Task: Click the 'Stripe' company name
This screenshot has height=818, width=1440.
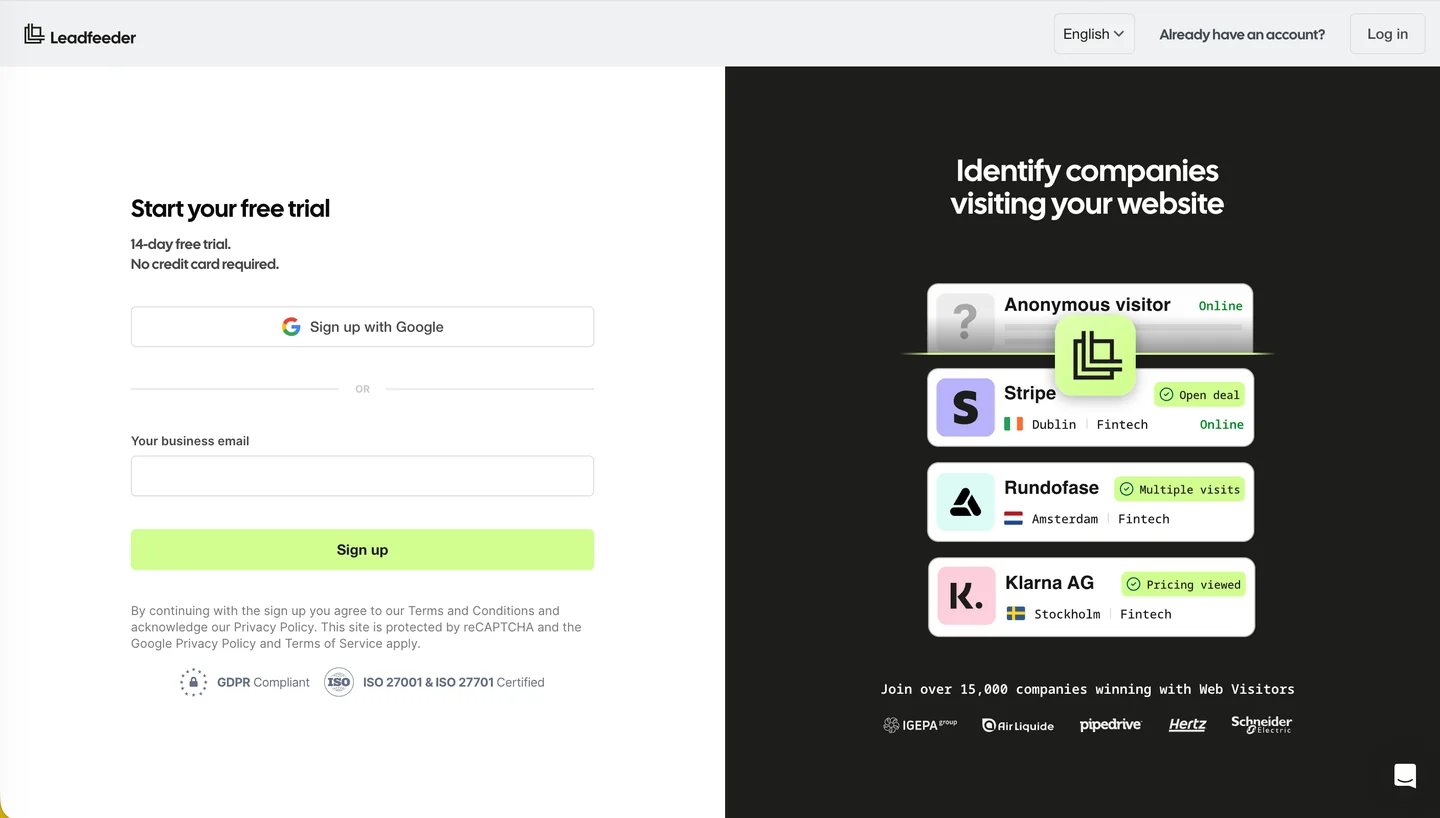Action: (x=1030, y=393)
